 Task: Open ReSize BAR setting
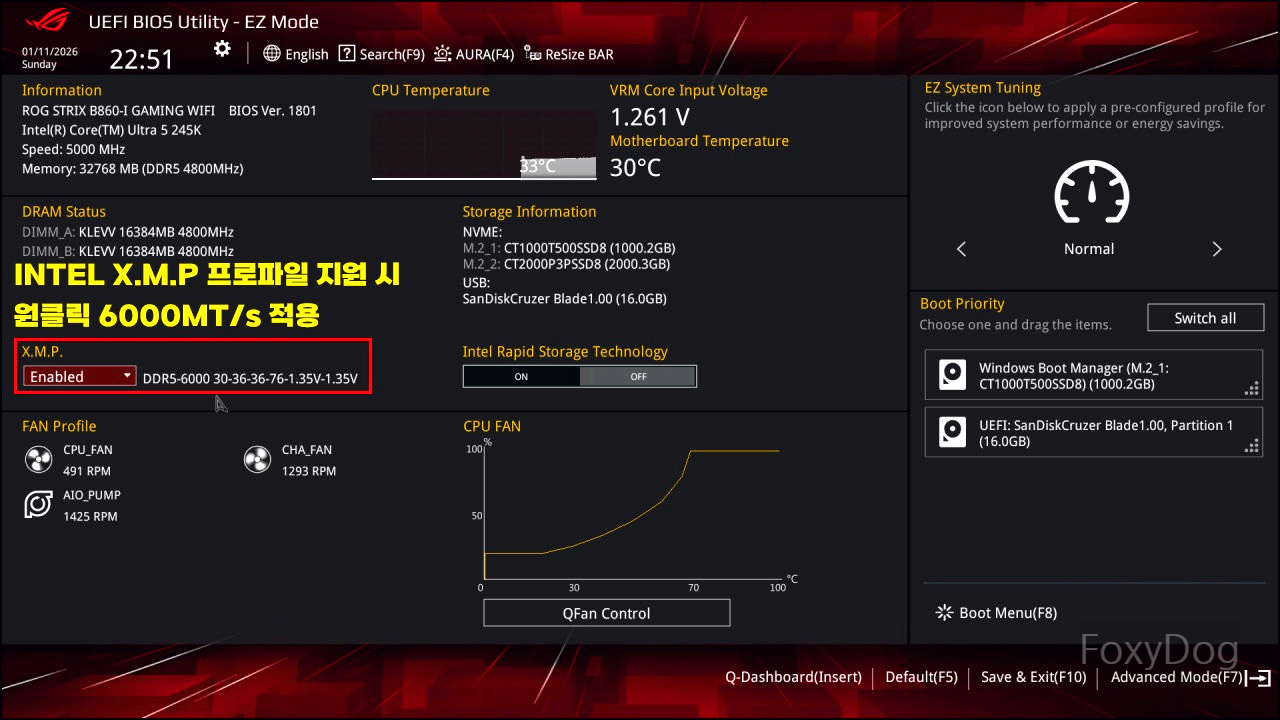coord(569,54)
